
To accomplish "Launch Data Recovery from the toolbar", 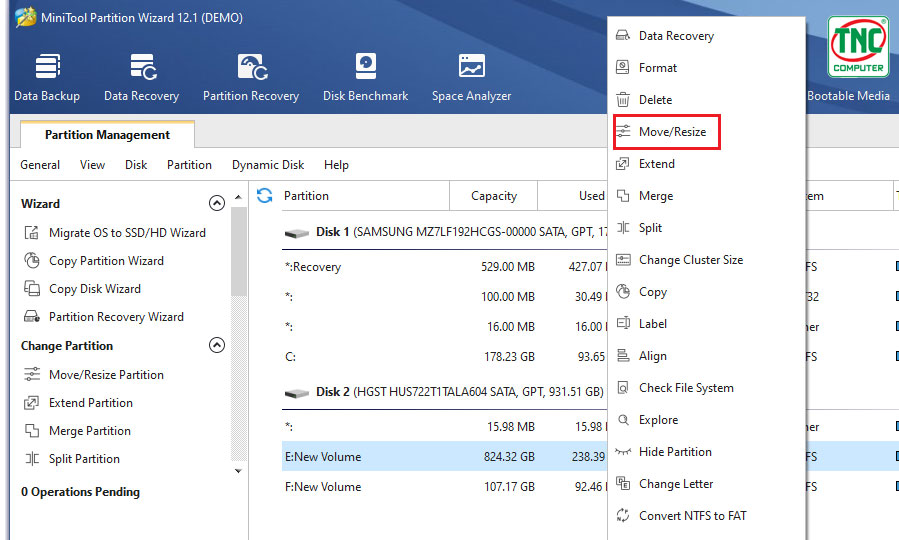I will point(142,78).
